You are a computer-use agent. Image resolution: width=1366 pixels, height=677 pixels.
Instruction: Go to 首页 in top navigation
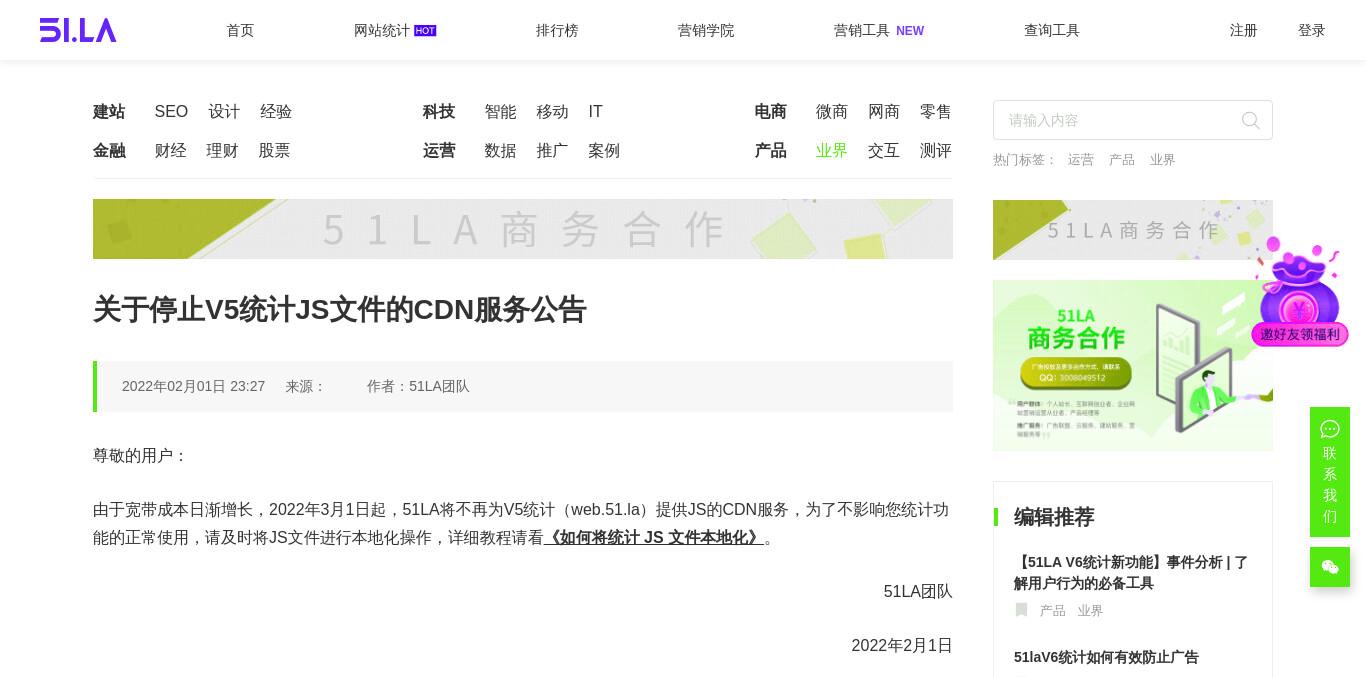pyautogui.click(x=240, y=30)
